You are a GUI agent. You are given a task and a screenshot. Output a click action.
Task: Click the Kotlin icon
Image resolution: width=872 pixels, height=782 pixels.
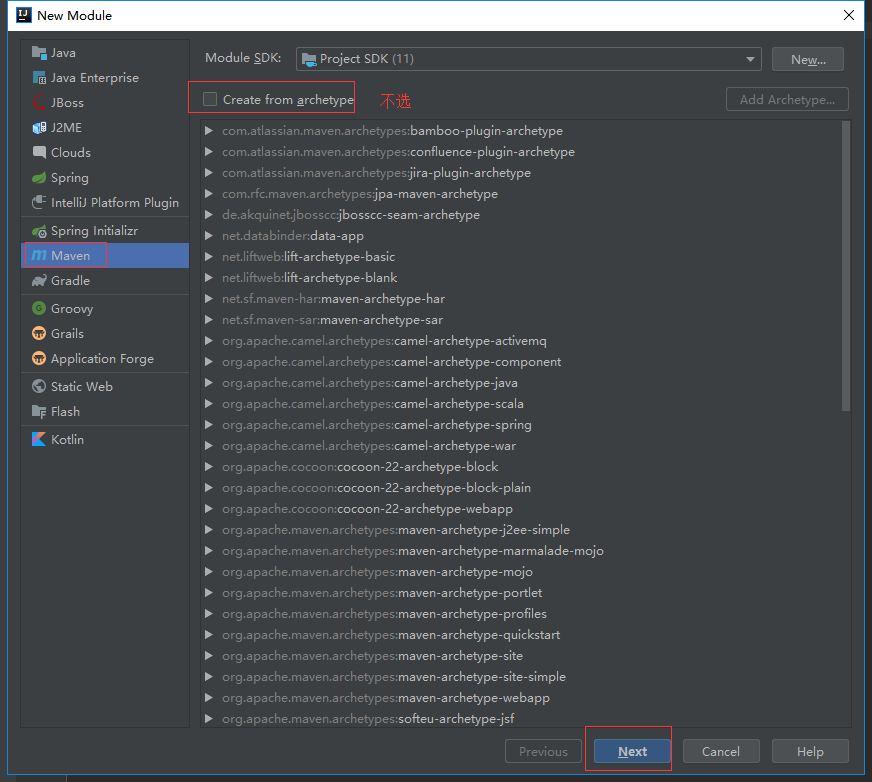pos(39,439)
